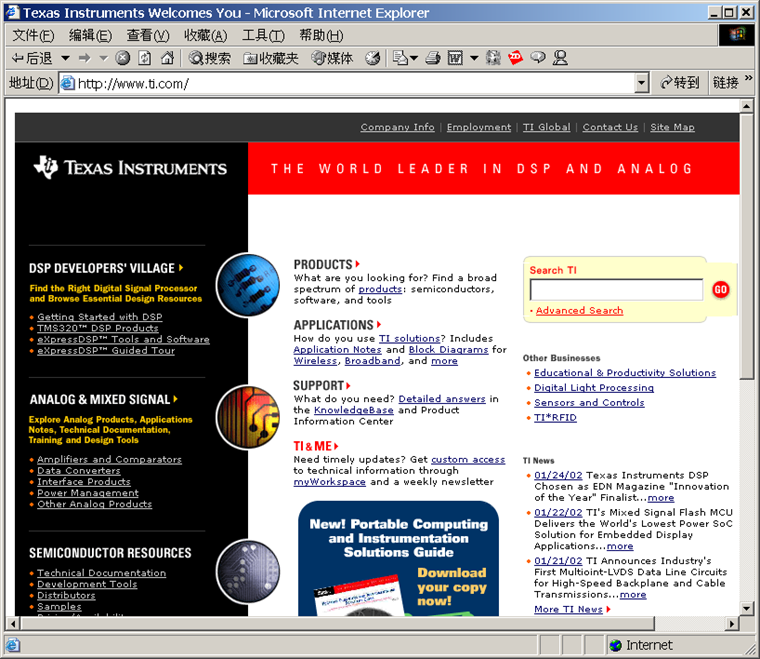760x659 pixels.
Task: Open the Help (帮助) menu
Action: tap(321, 35)
